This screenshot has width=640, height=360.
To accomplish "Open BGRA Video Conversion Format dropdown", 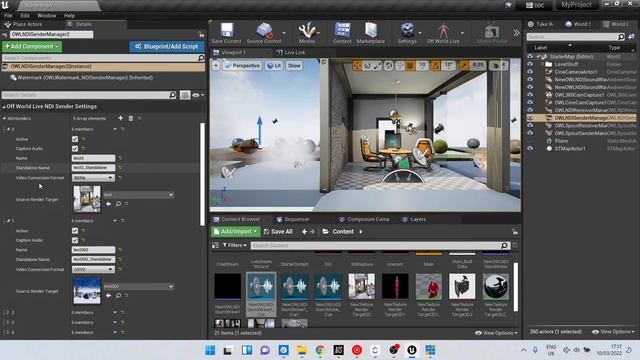I will (x=93, y=178).
